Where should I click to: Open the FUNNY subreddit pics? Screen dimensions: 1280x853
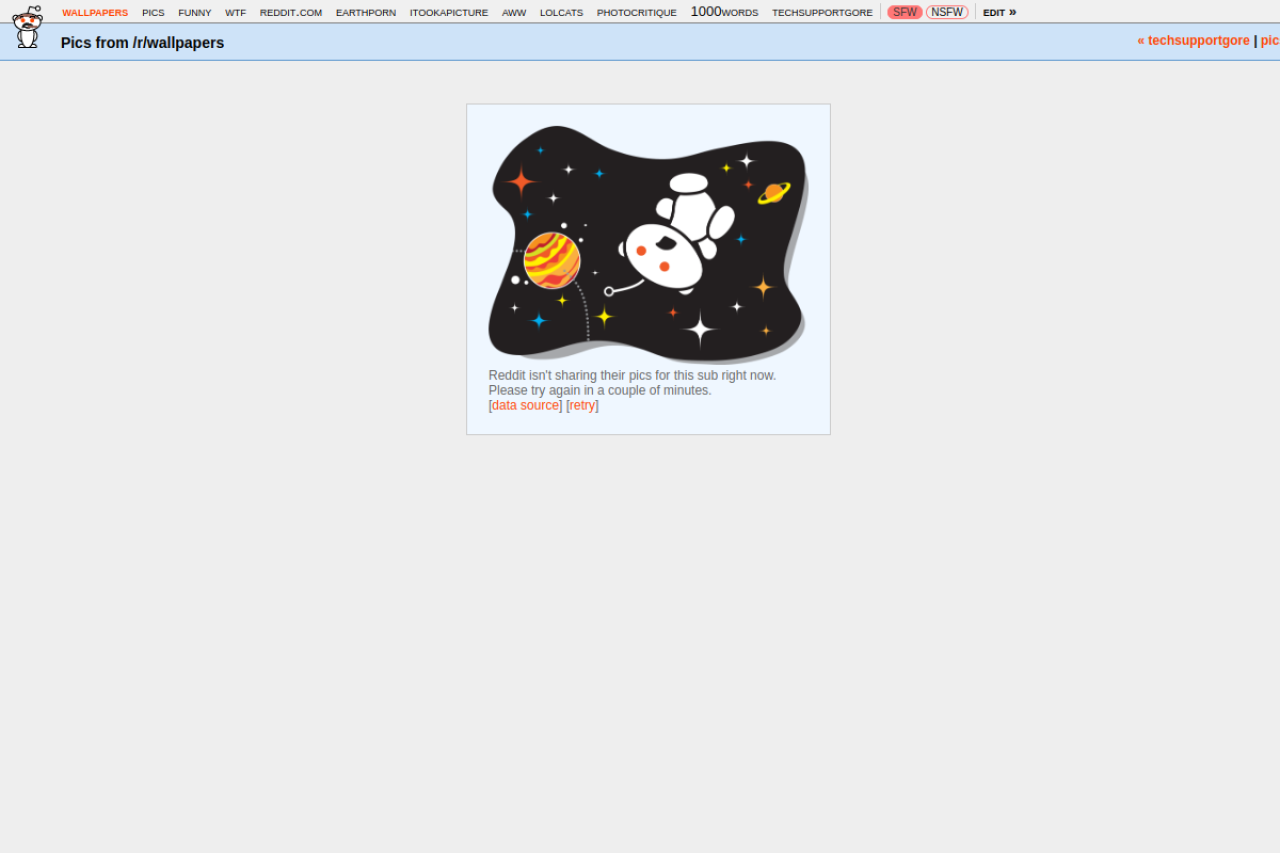pyautogui.click(x=194, y=12)
